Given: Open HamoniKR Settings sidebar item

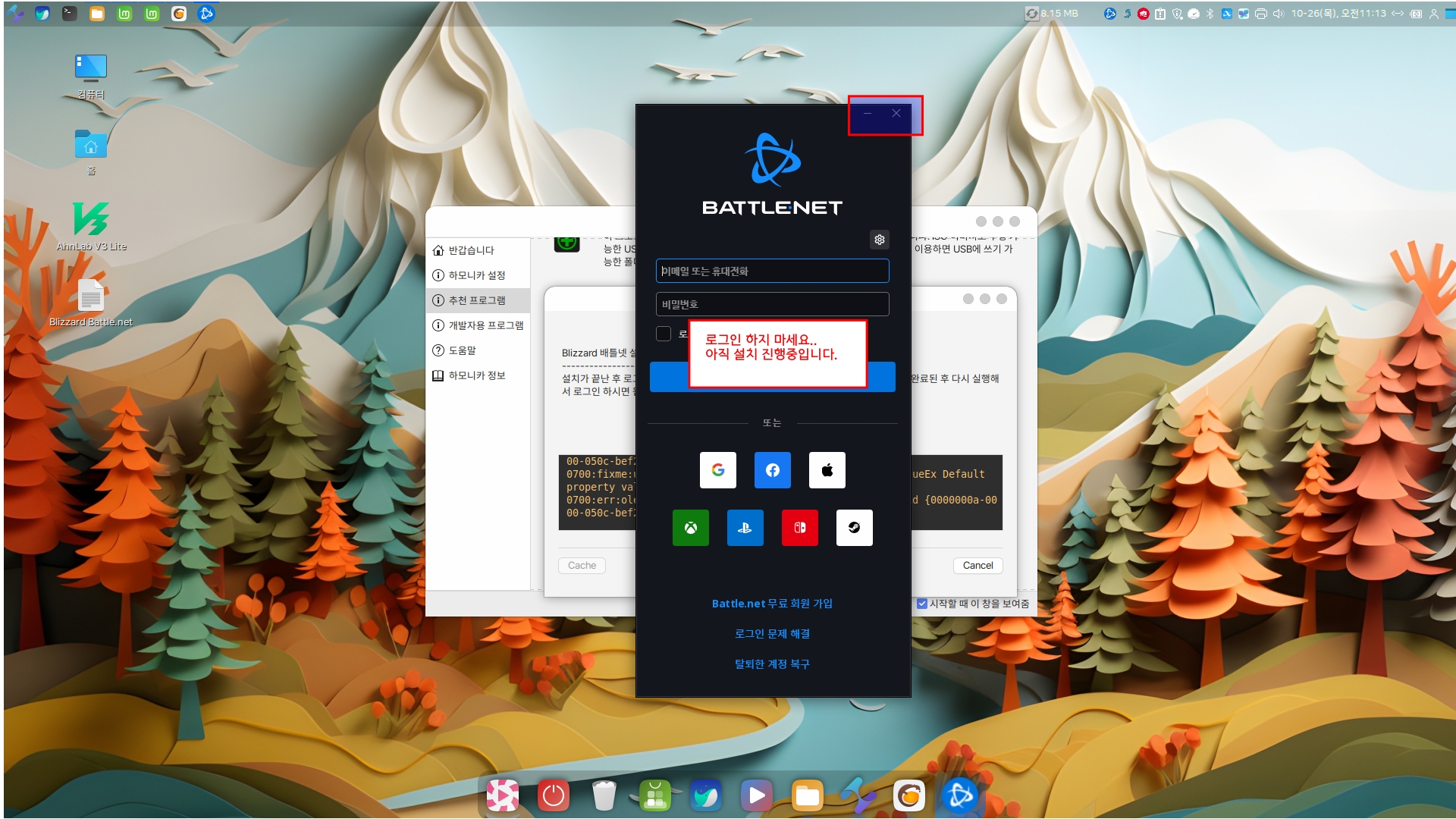Looking at the screenshot, I should tap(476, 275).
